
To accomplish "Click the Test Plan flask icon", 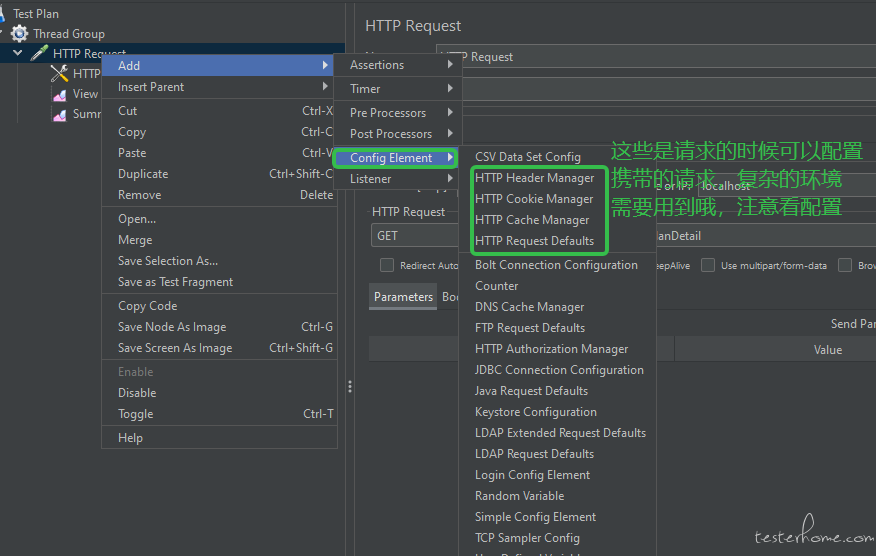I will tap(3, 14).
